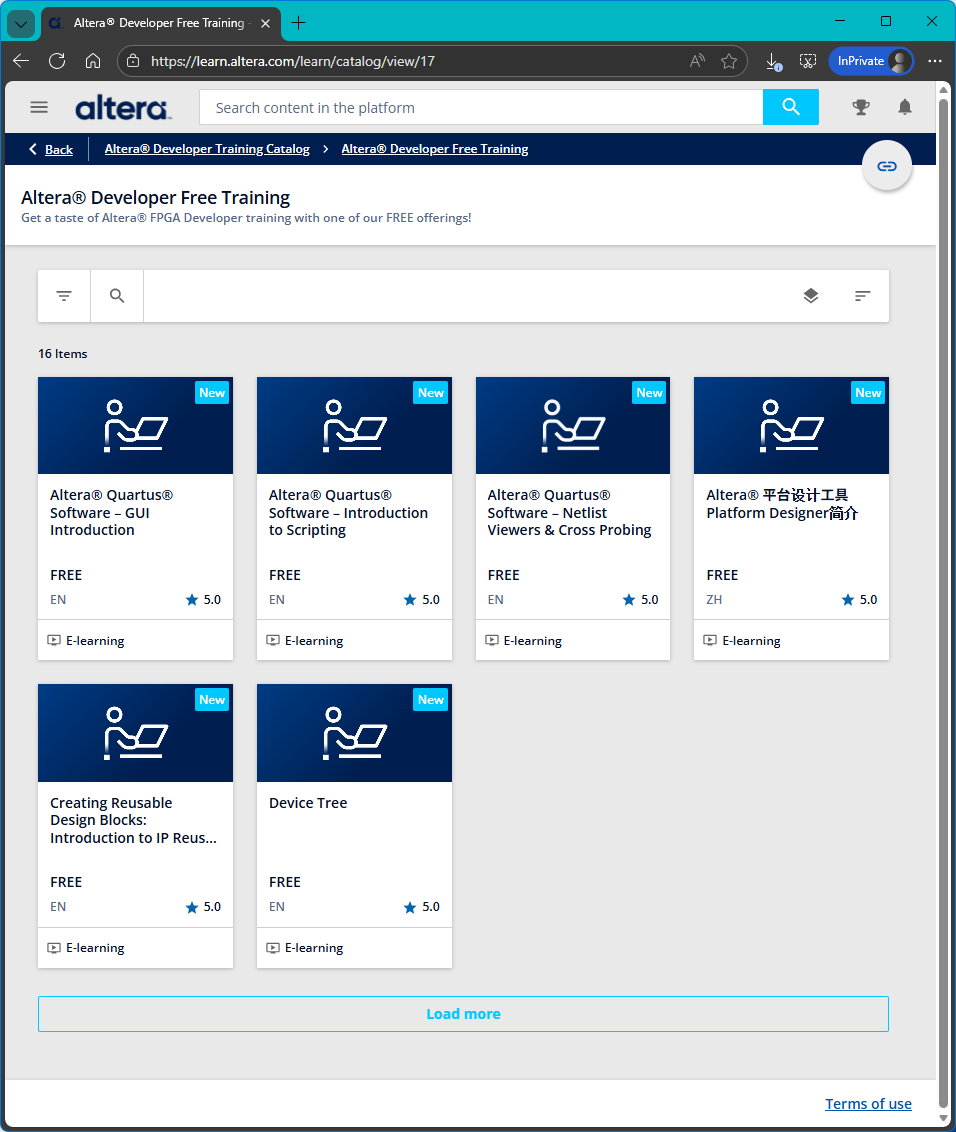This screenshot has width=956, height=1132.
Task: Click the blue search magnifier button
Action: coord(790,107)
